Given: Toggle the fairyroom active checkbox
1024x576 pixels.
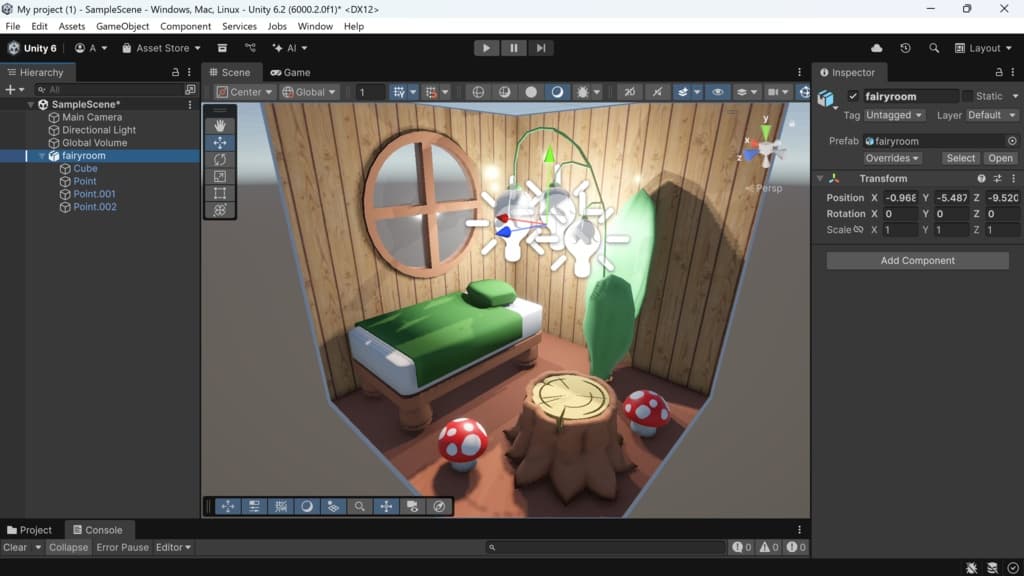Looking at the screenshot, I should pos(853,96).
